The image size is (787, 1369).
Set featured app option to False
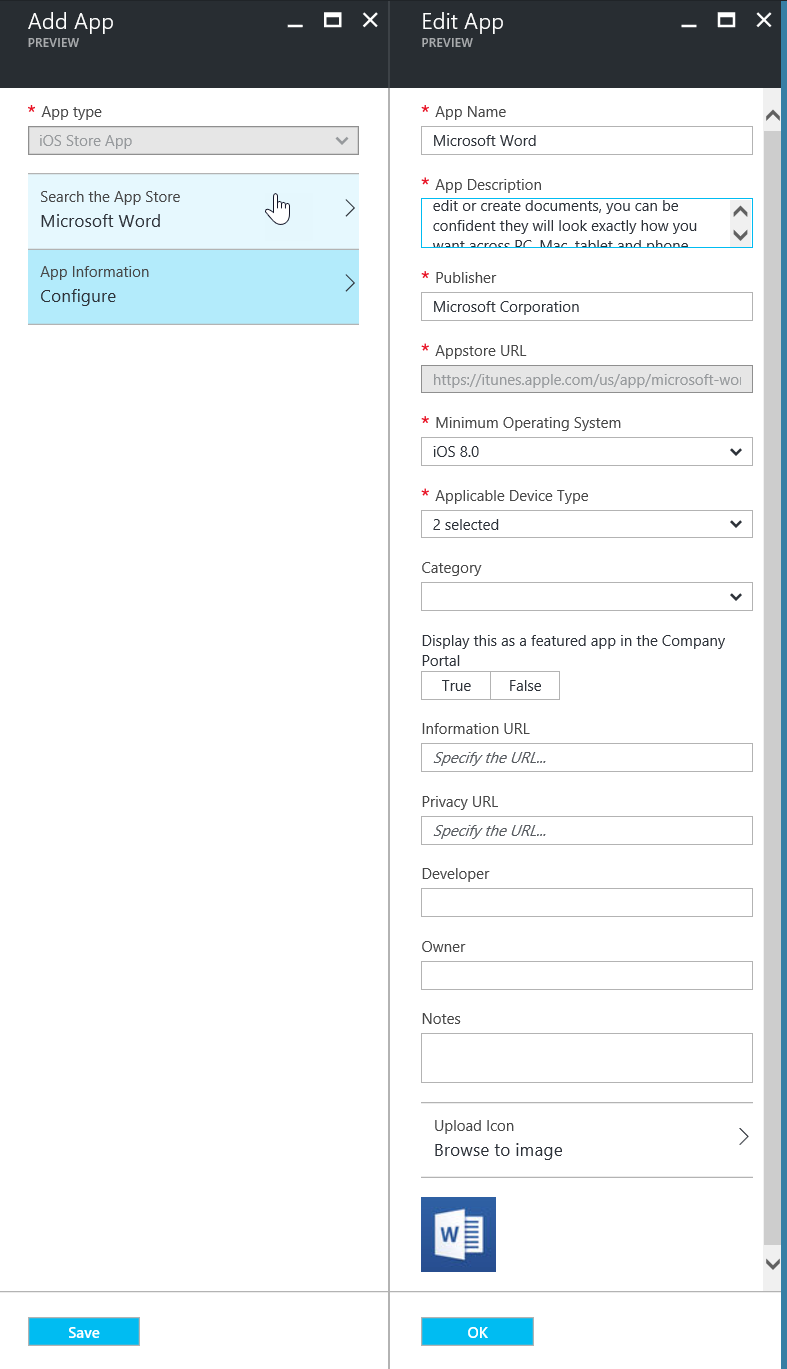click(525, 685)
